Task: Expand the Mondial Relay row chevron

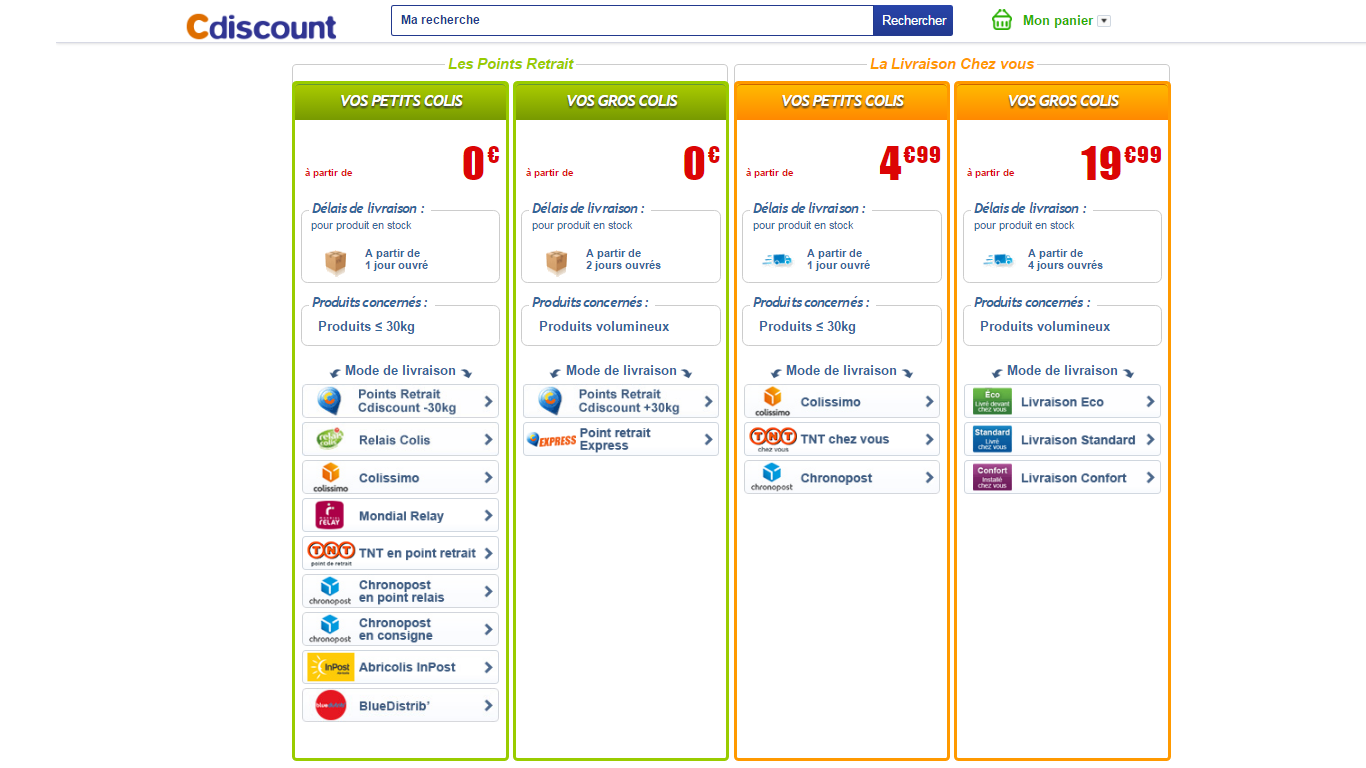Action: click(488, 515)
